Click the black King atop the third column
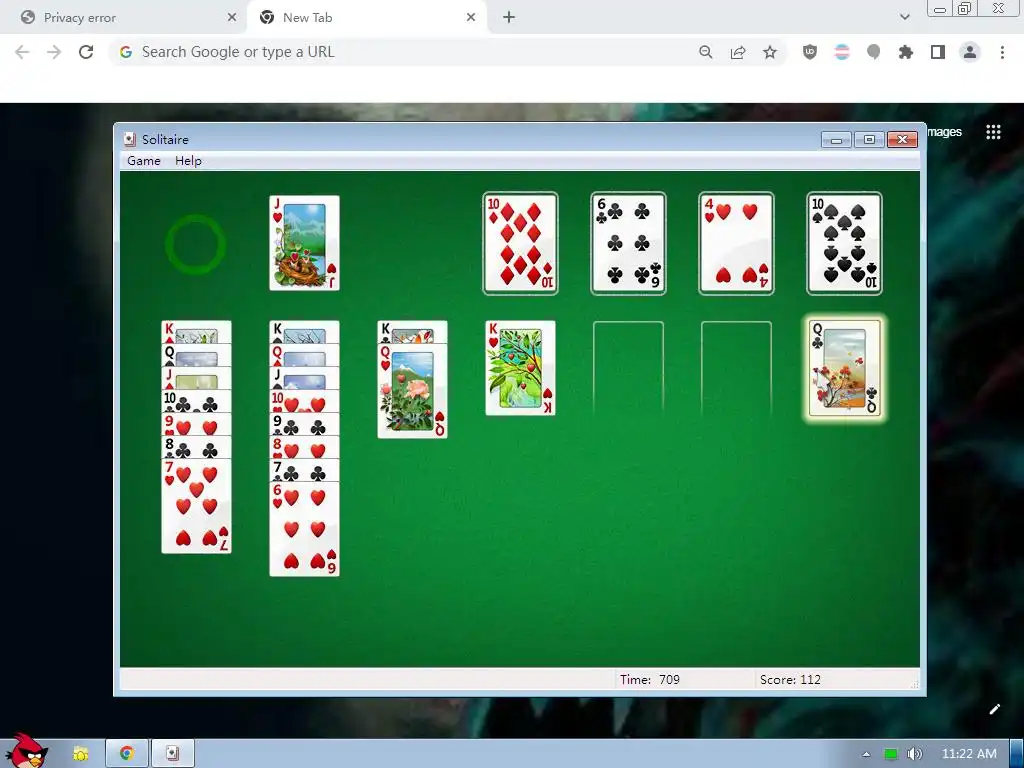 (412, 332)
